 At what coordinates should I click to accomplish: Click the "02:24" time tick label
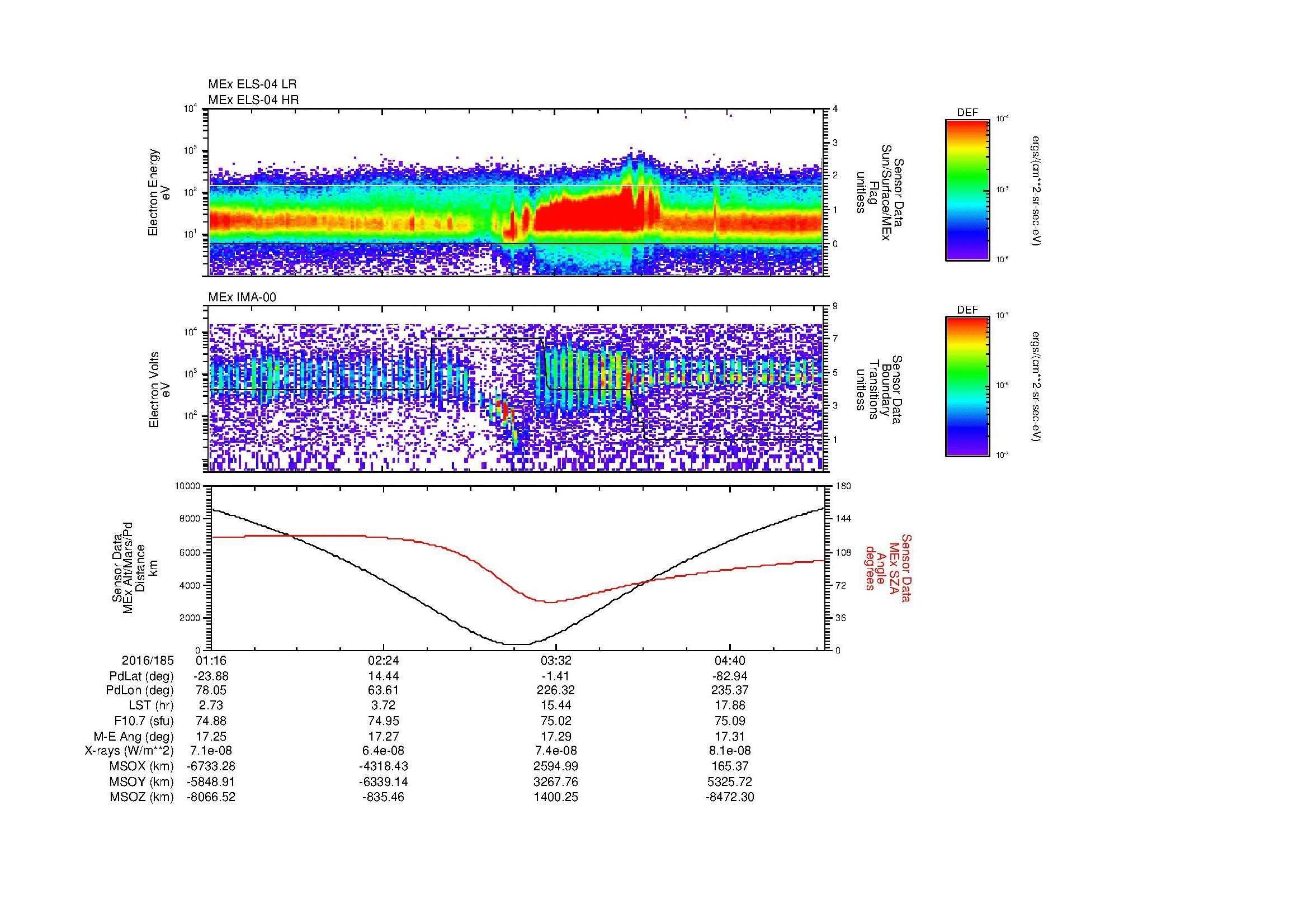pos(384,660)
